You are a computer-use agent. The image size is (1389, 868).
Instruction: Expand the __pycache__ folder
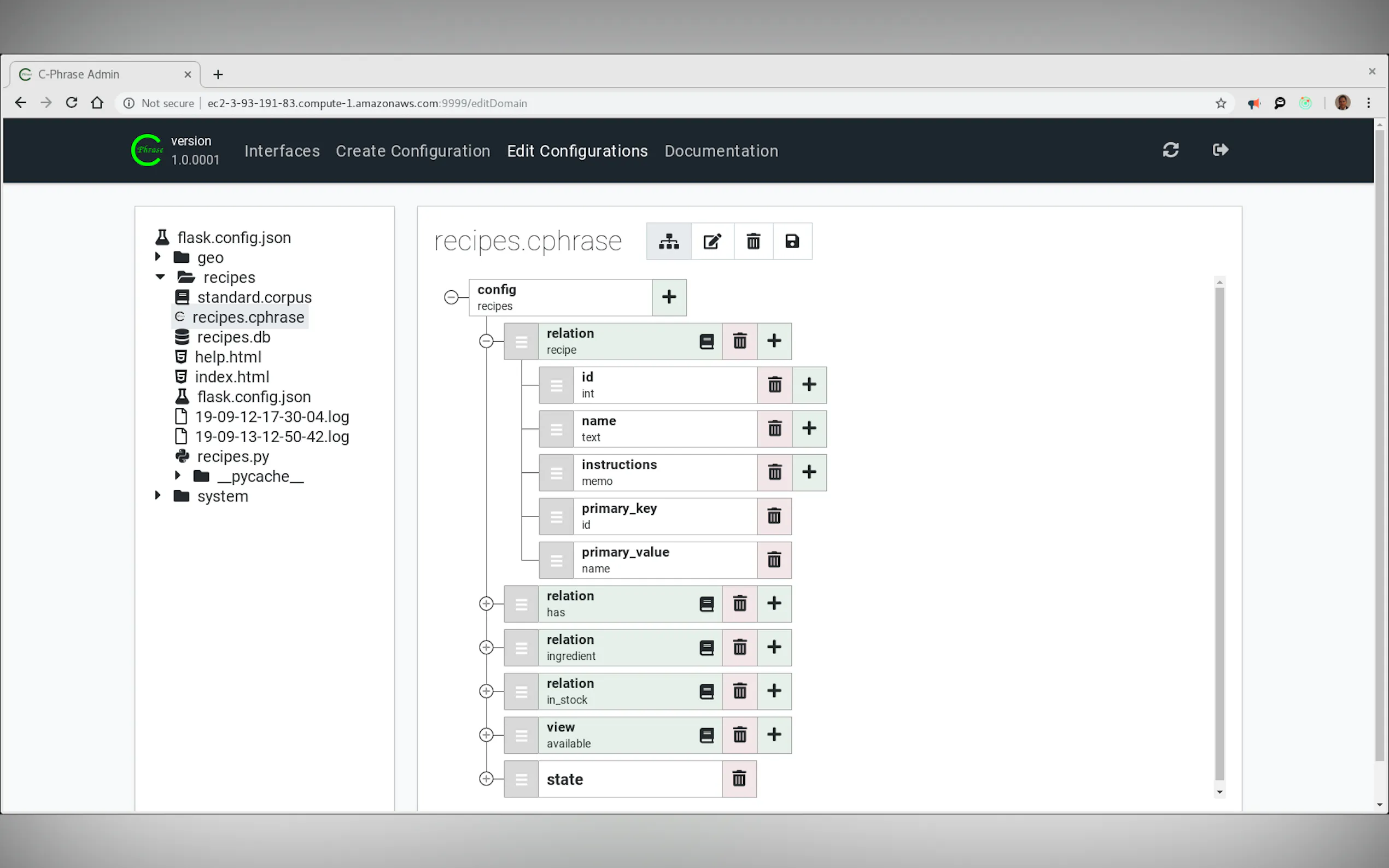(x=178, y=476)
